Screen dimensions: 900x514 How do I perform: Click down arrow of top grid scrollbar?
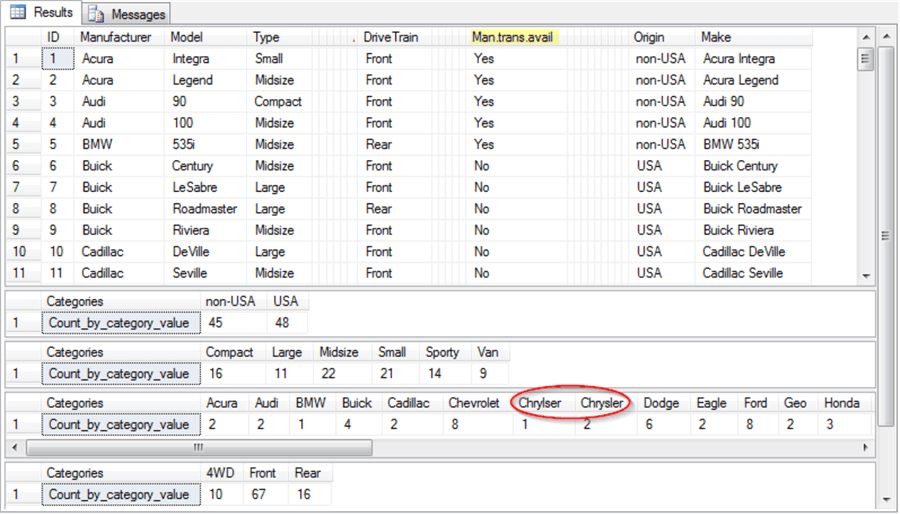click(x=866, y=276)
